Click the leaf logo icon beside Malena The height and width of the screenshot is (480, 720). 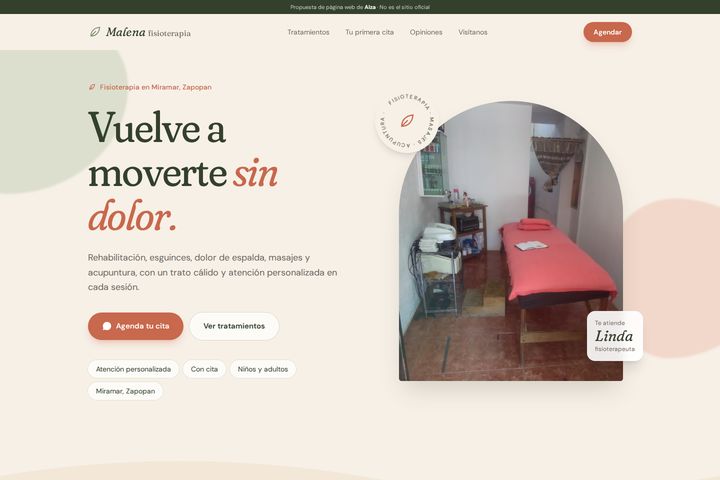point(95,32)
